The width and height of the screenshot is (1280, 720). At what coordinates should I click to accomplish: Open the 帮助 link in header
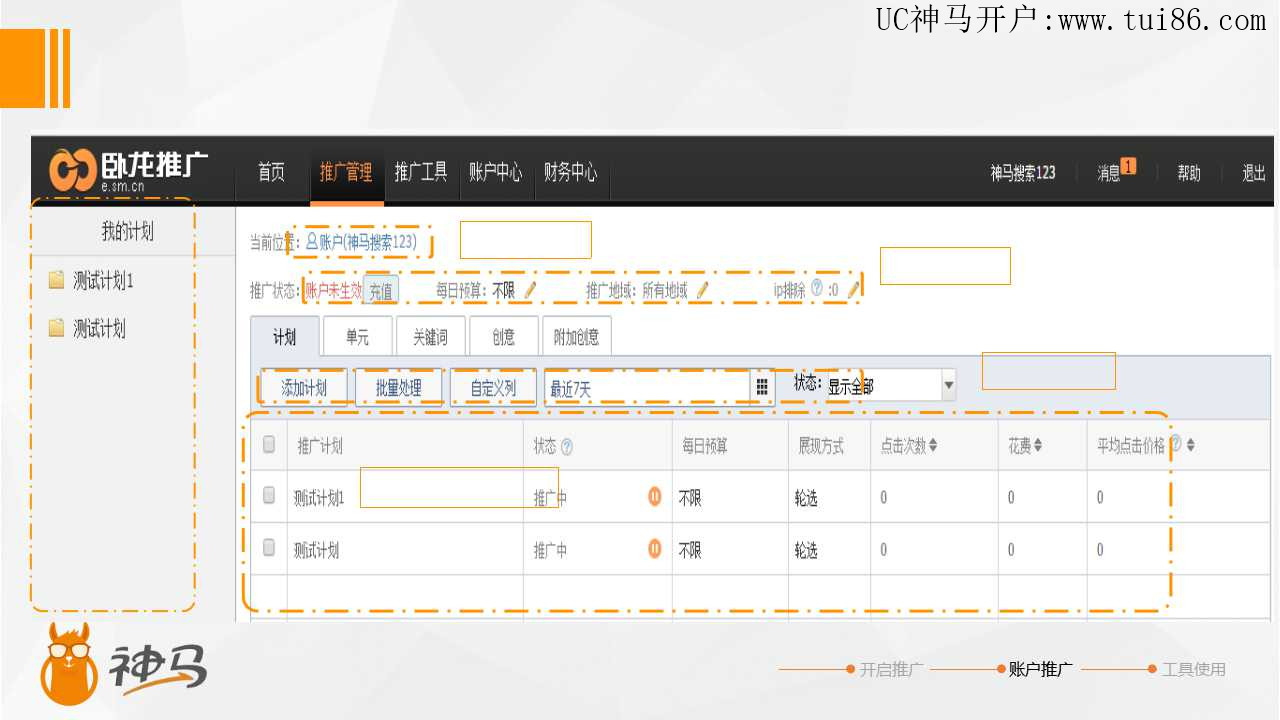coord(1189,173)
